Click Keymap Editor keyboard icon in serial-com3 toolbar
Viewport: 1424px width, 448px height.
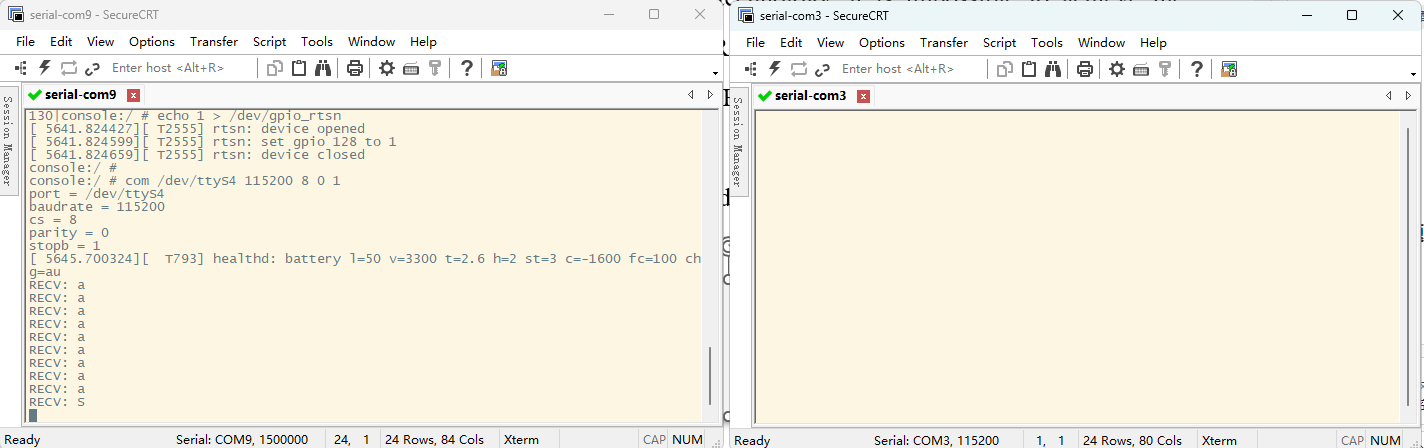point(1141,68)
